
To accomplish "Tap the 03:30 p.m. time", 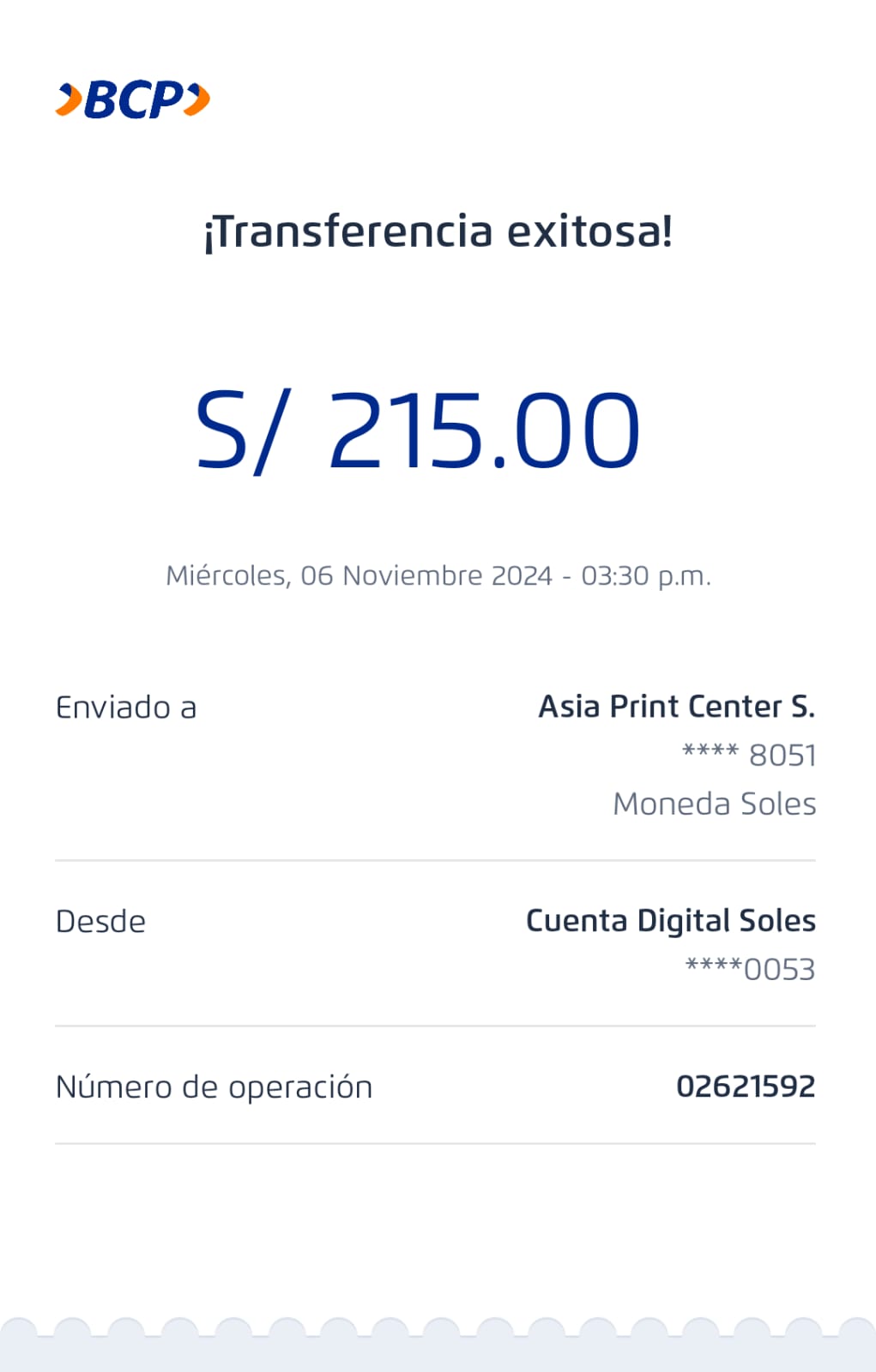I will (646, 575).
